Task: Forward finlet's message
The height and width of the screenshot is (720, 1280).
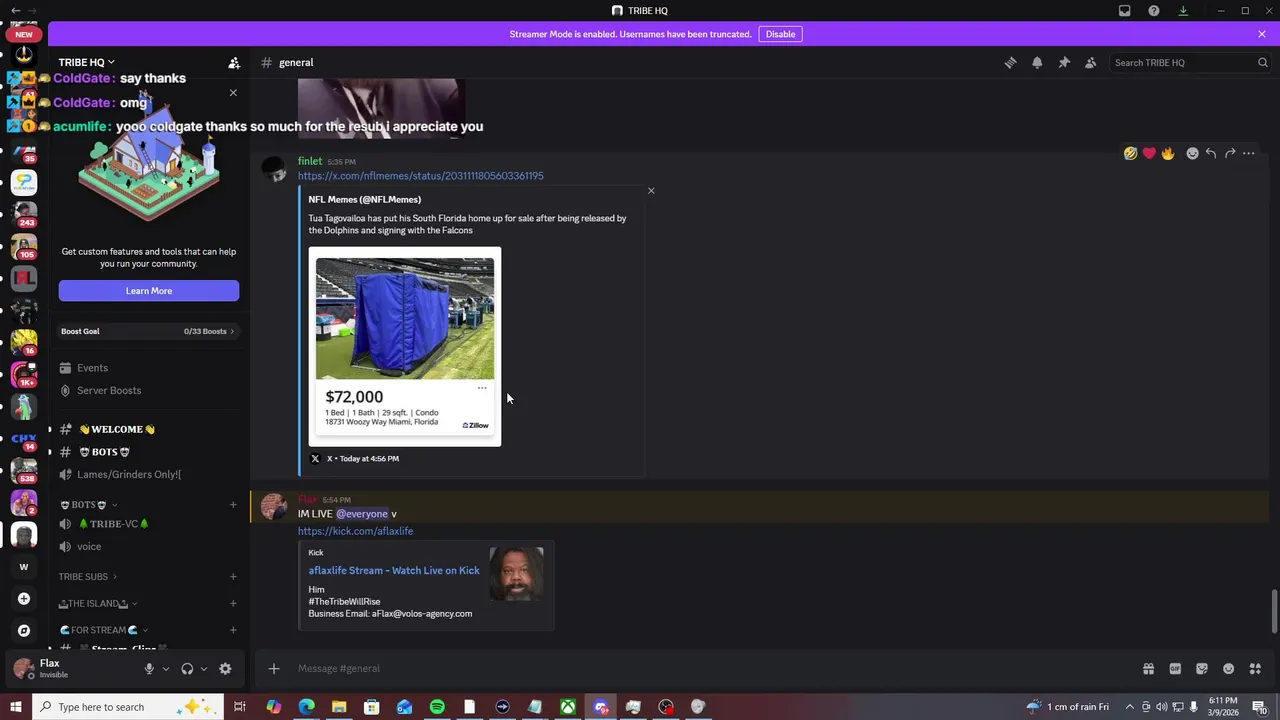Action: click(1230, 153)
